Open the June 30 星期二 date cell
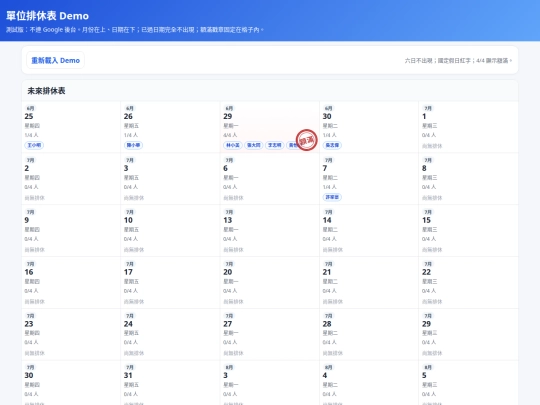Screen dimensions: 540x405 (369, 127)
